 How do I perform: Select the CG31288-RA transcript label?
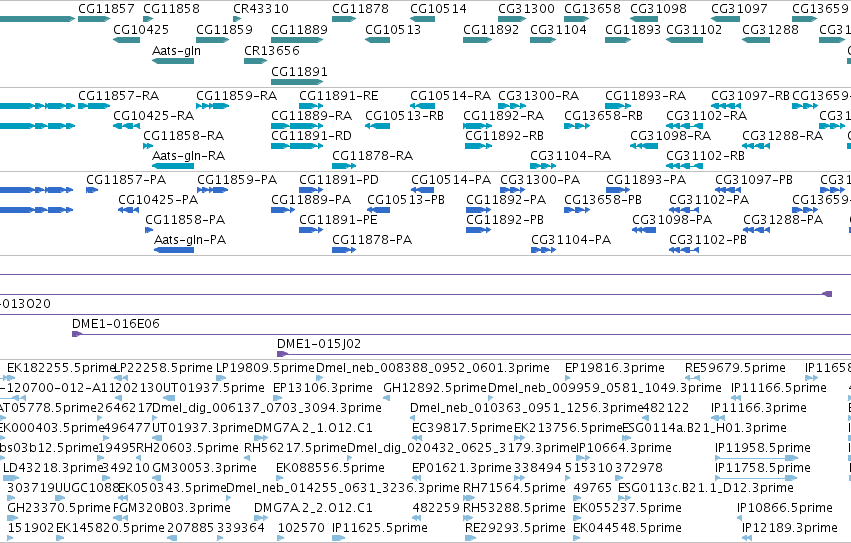pyautogui.click(x=783, y=136)
